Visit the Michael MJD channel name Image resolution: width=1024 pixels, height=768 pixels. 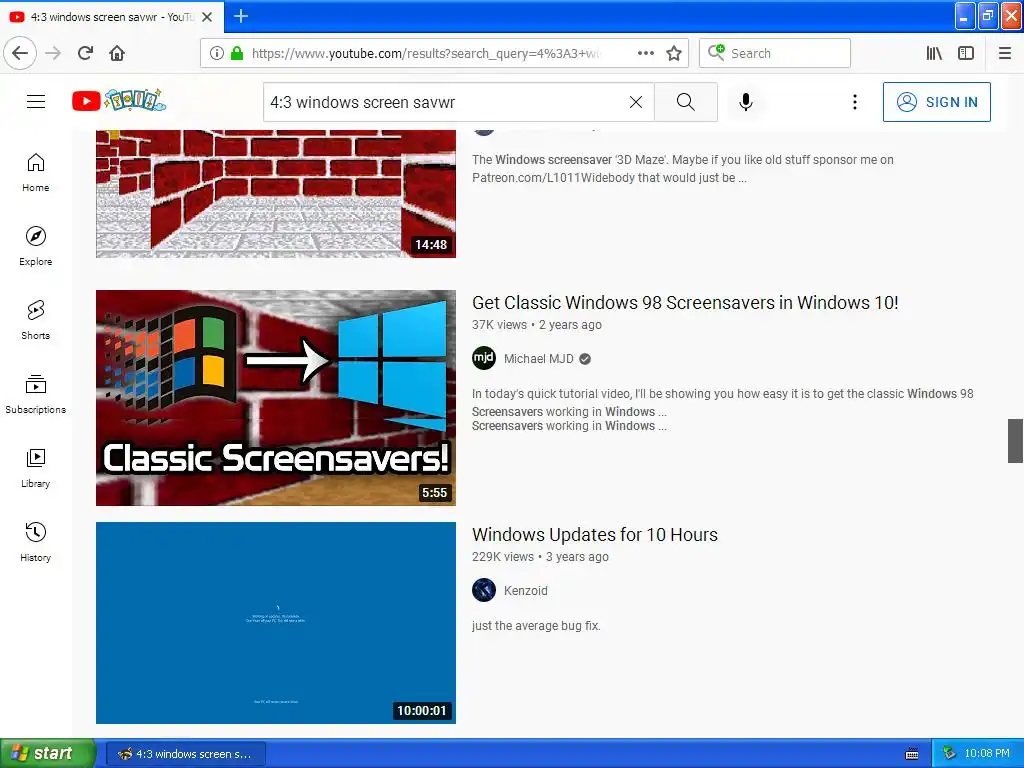tap(539, 359)
